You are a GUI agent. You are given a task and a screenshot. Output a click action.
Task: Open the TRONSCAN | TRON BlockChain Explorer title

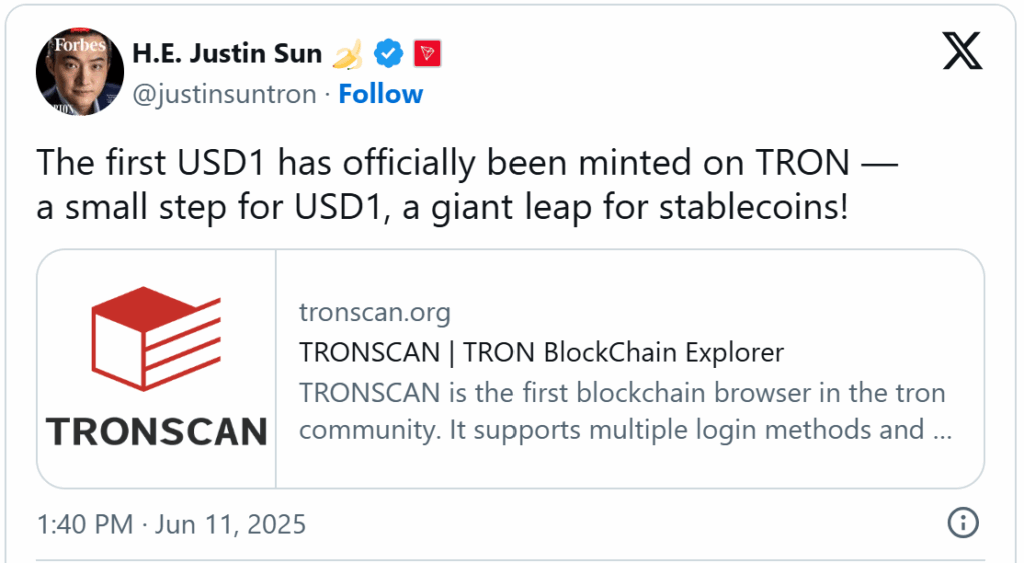click(x=541, y=352)
